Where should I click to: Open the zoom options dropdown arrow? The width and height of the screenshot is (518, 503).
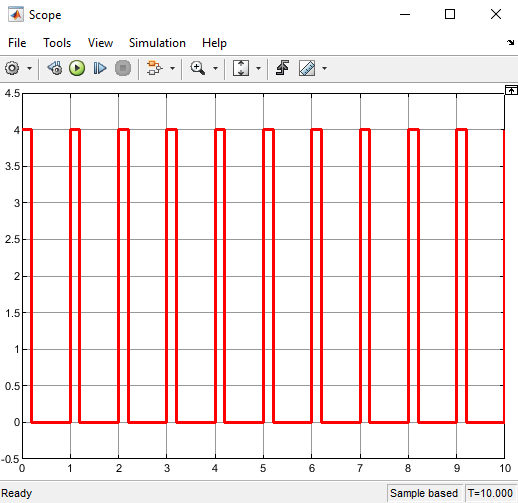(215, 68)
